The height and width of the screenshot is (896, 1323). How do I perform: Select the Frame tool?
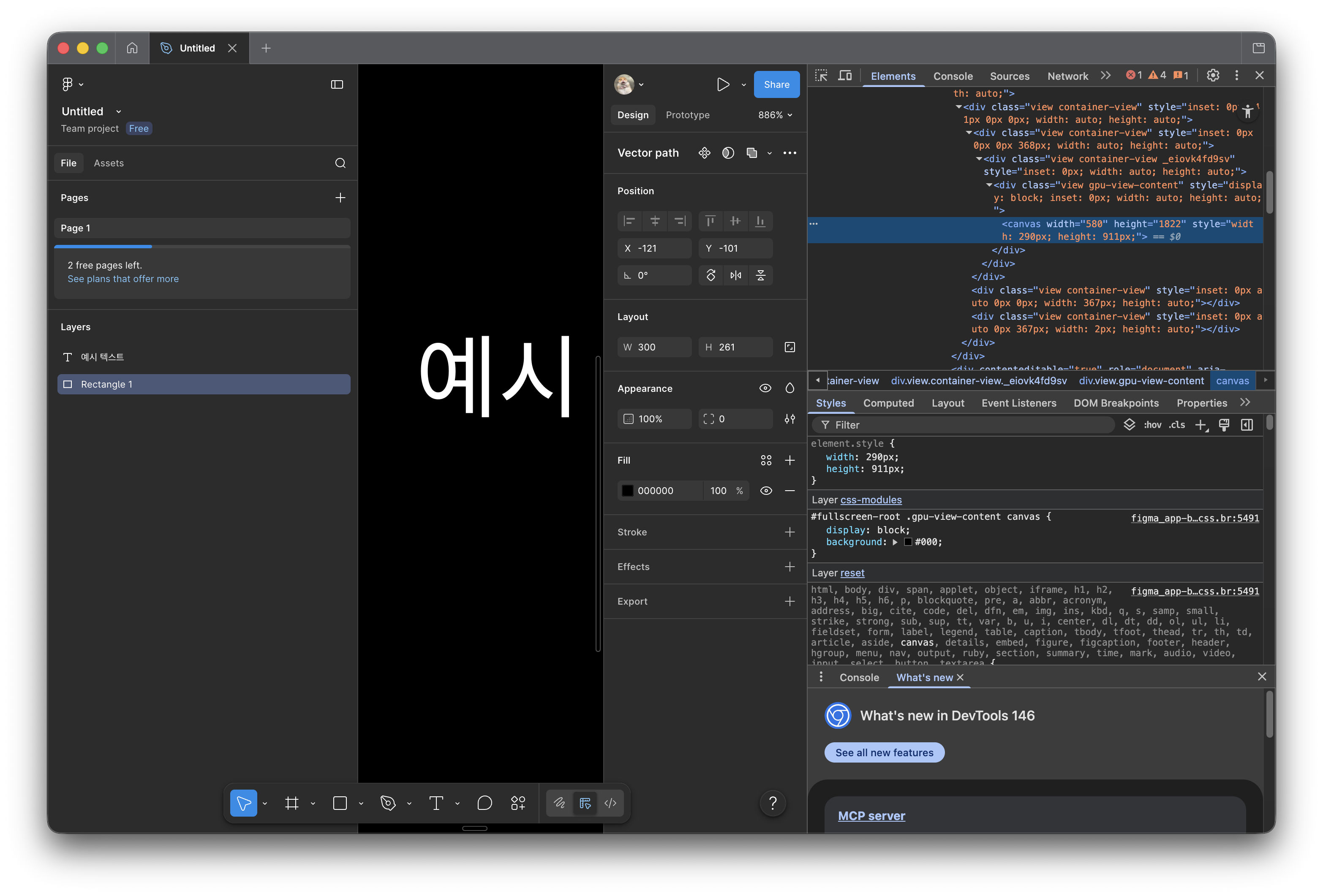[292, 803]
